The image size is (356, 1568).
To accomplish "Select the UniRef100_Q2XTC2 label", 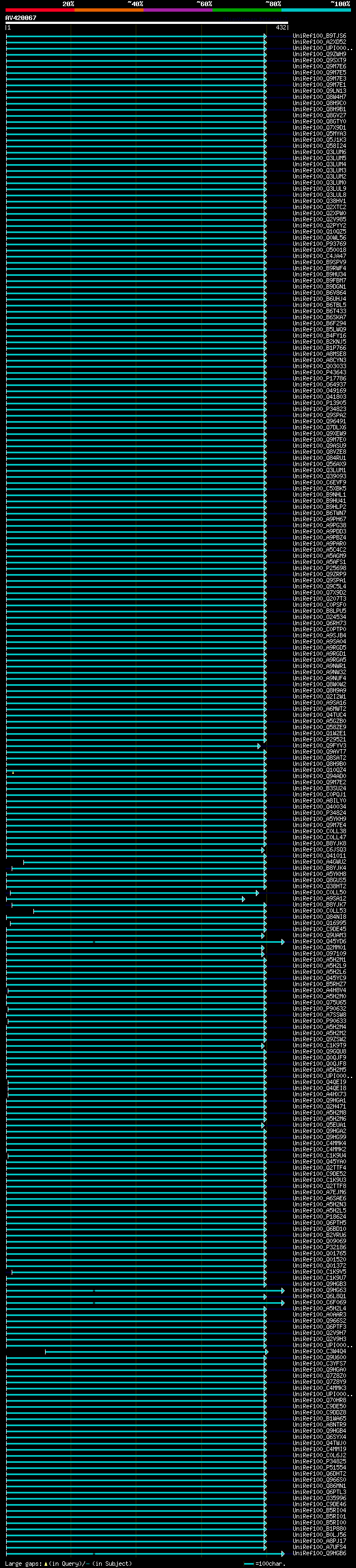I will pyautogui.click(x=319, y=207).
